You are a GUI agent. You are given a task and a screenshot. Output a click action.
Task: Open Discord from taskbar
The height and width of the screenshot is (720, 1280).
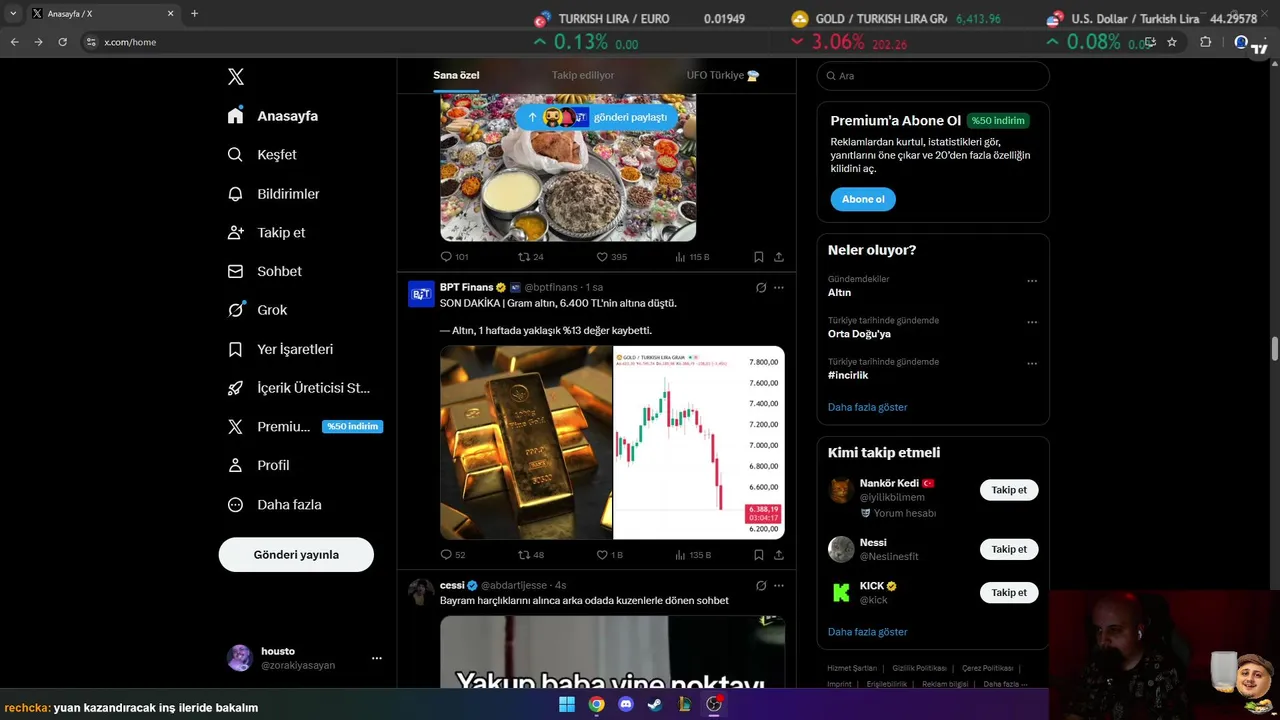[x=626, y=704]
